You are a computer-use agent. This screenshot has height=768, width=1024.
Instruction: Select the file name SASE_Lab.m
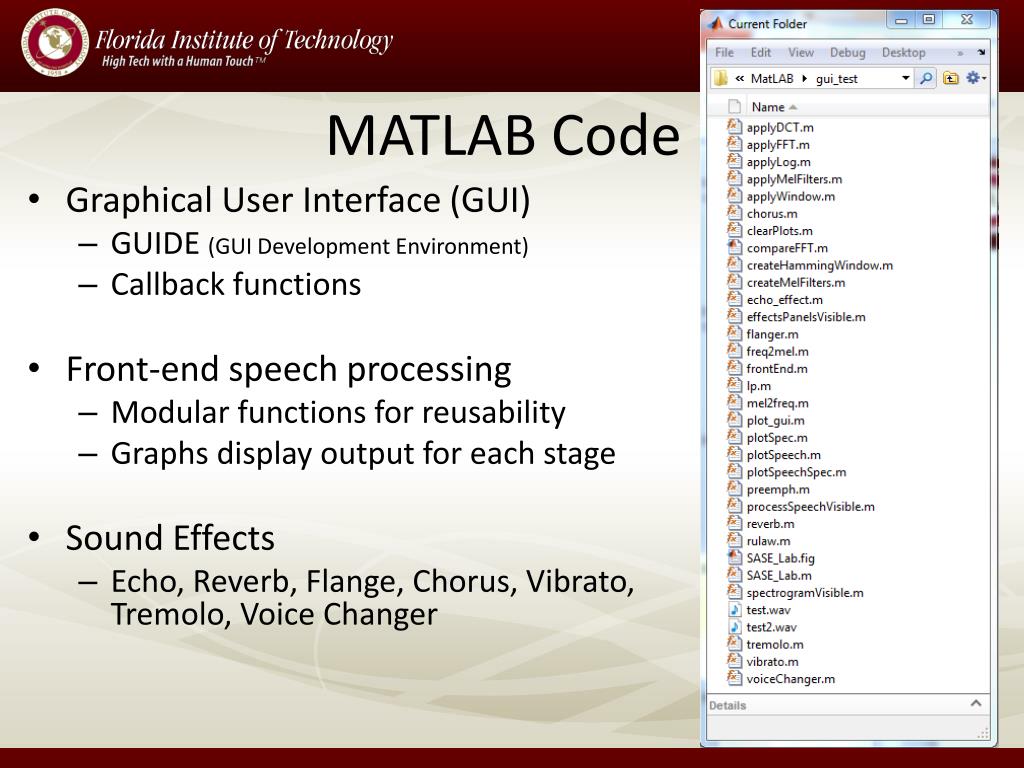click(779, 575)
